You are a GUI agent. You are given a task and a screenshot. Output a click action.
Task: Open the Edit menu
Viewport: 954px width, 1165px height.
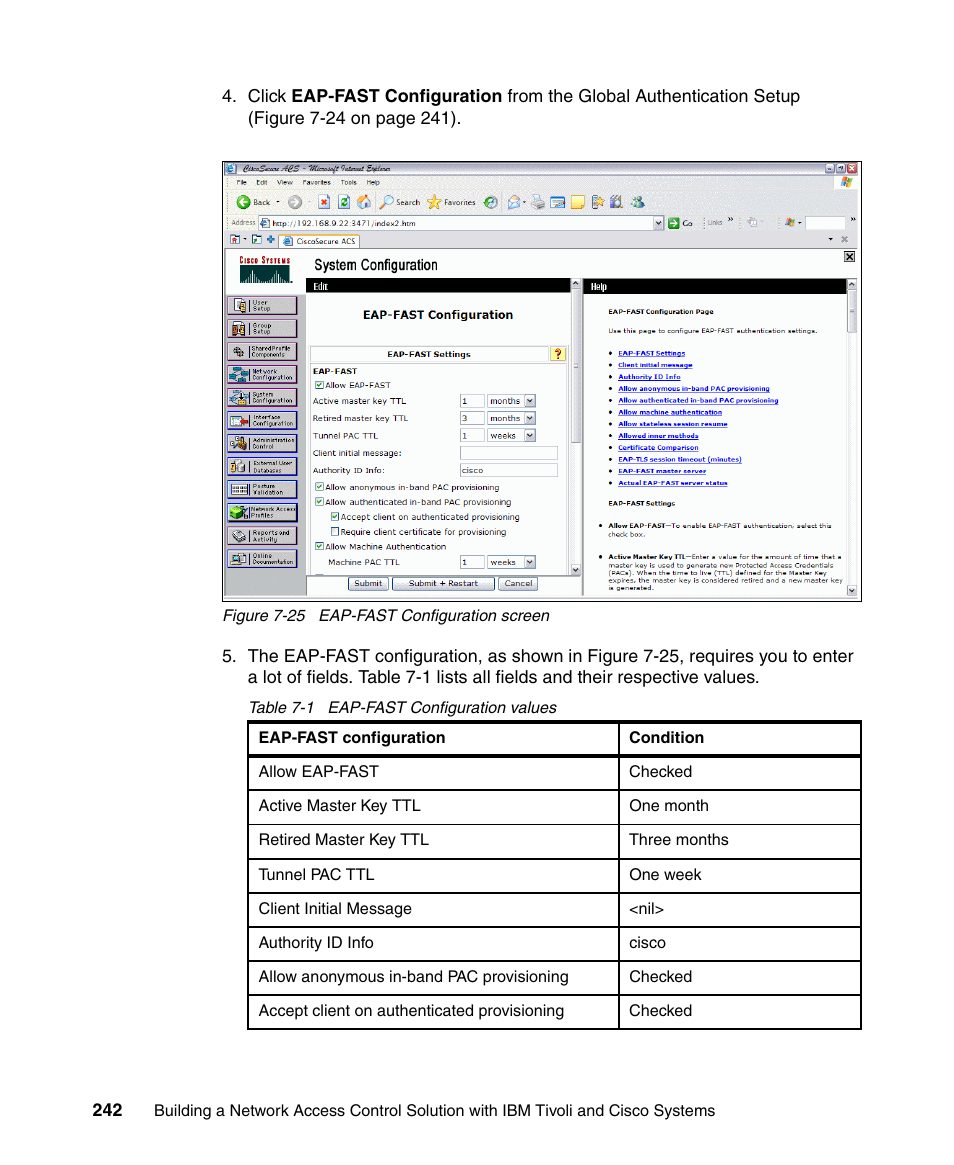point(262,182)
